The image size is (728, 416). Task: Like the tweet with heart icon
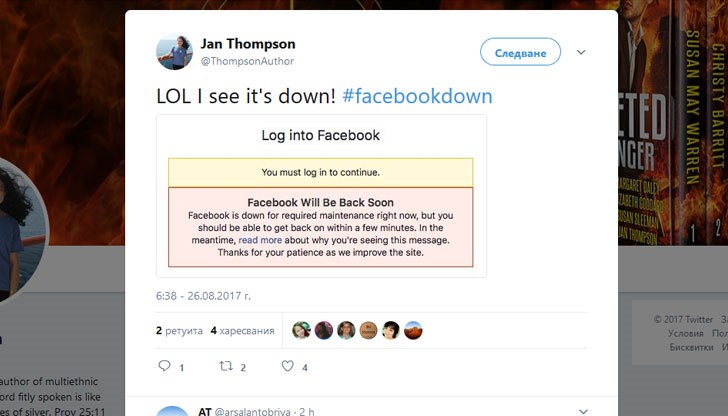click(288, 366)
